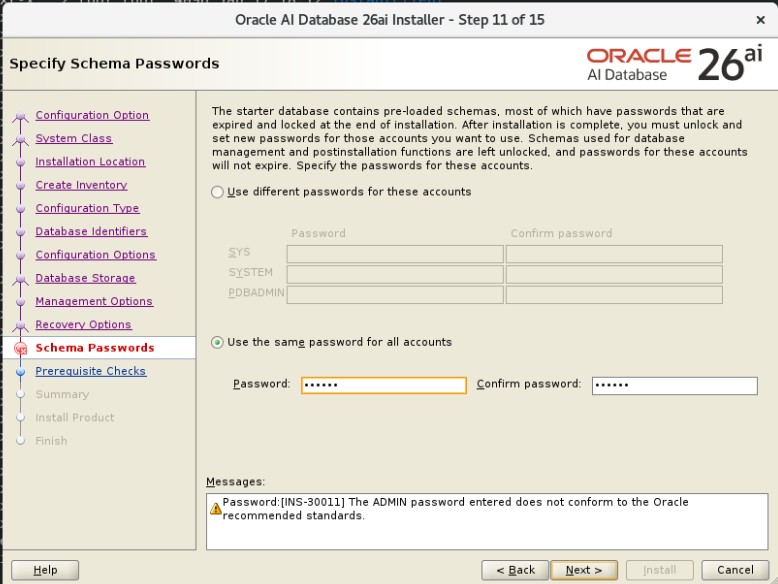778x584 pixels.
Task: Go to Configuration Options step
Action: 96,255
